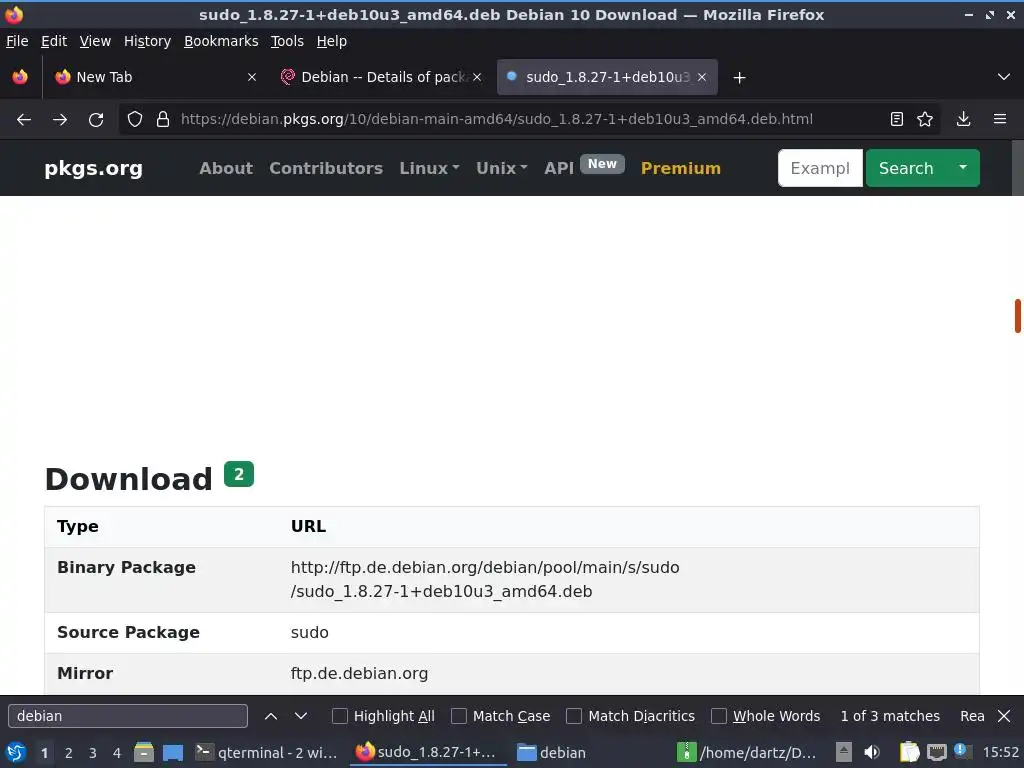The height and width of the screenshot is (768, 1024).
Task: Expand the Linux dropdown menu
Action: [x=429, y=168]
